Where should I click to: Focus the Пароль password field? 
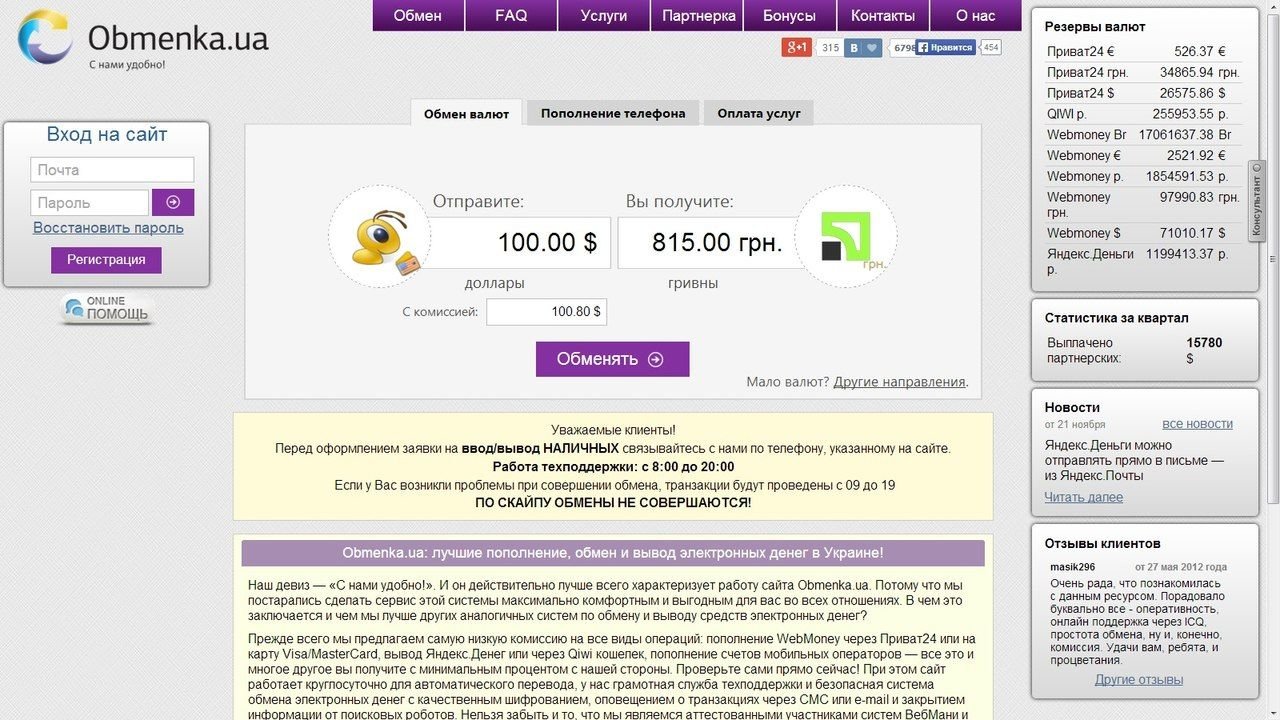pos(89,202)
